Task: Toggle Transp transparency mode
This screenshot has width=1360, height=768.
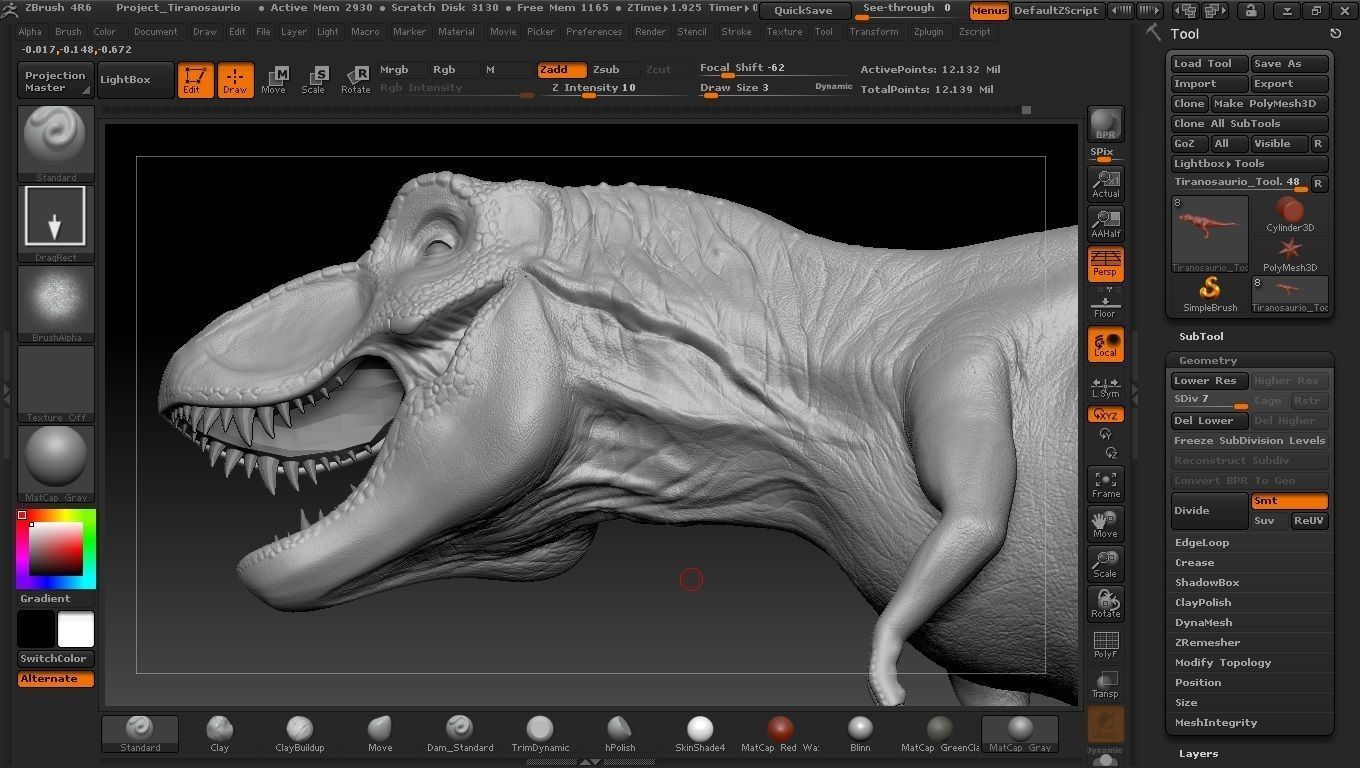Action: tap(1105, 684)
